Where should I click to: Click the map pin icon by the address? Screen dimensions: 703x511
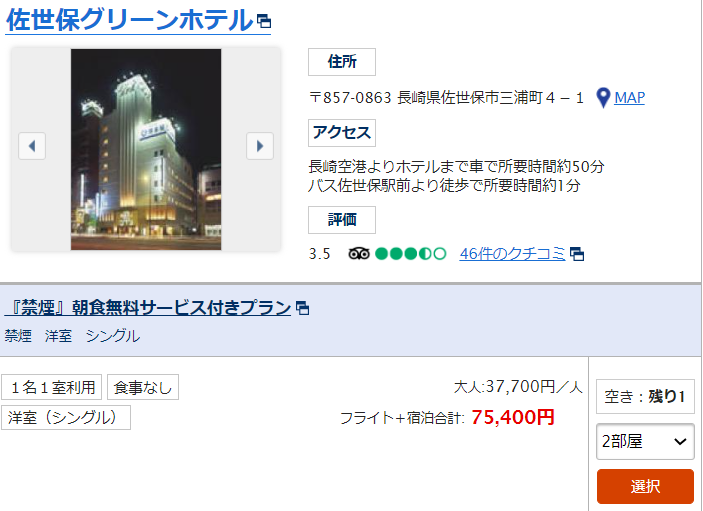point(603,97)
